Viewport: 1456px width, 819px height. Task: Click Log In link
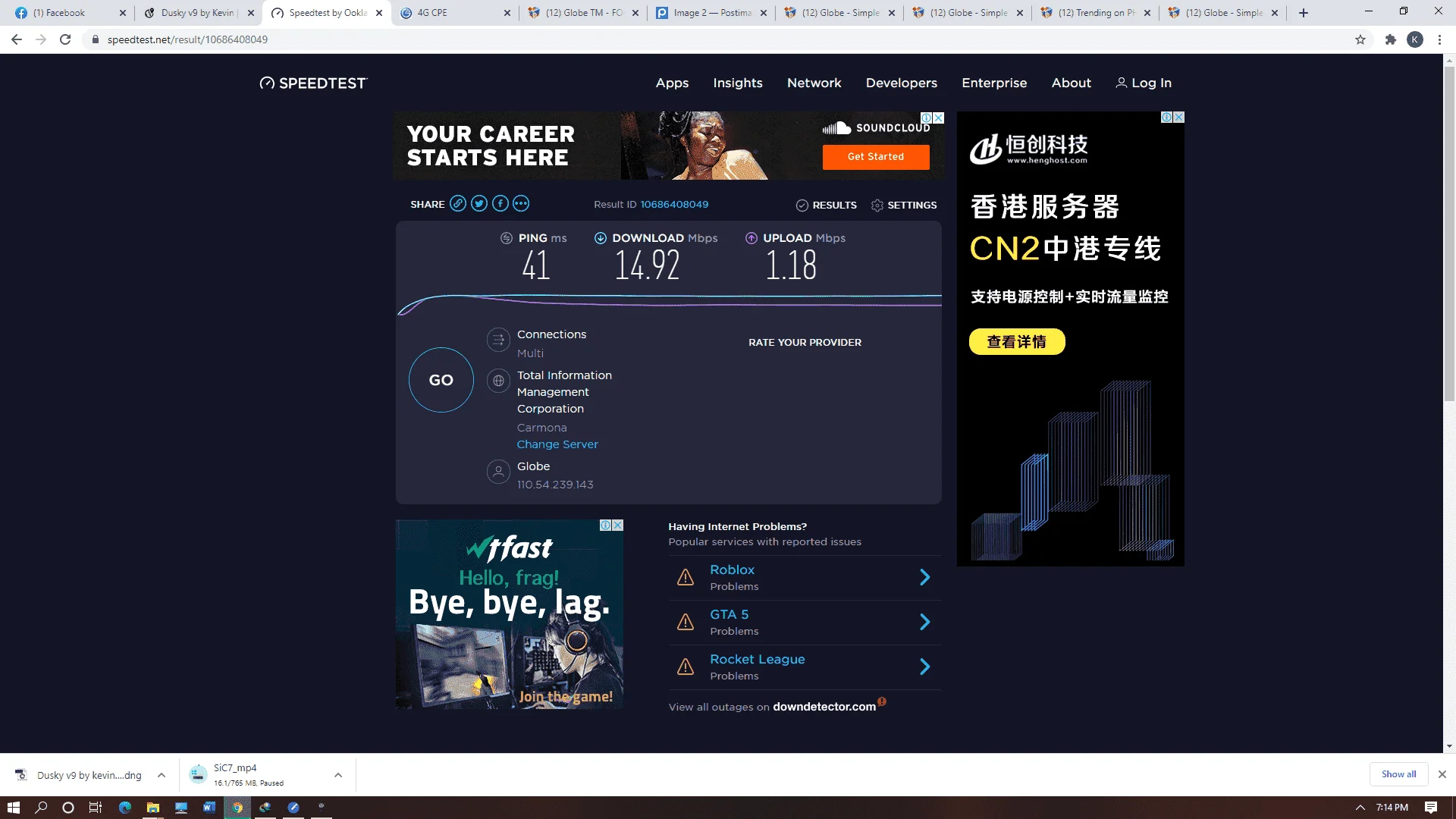1144,83
